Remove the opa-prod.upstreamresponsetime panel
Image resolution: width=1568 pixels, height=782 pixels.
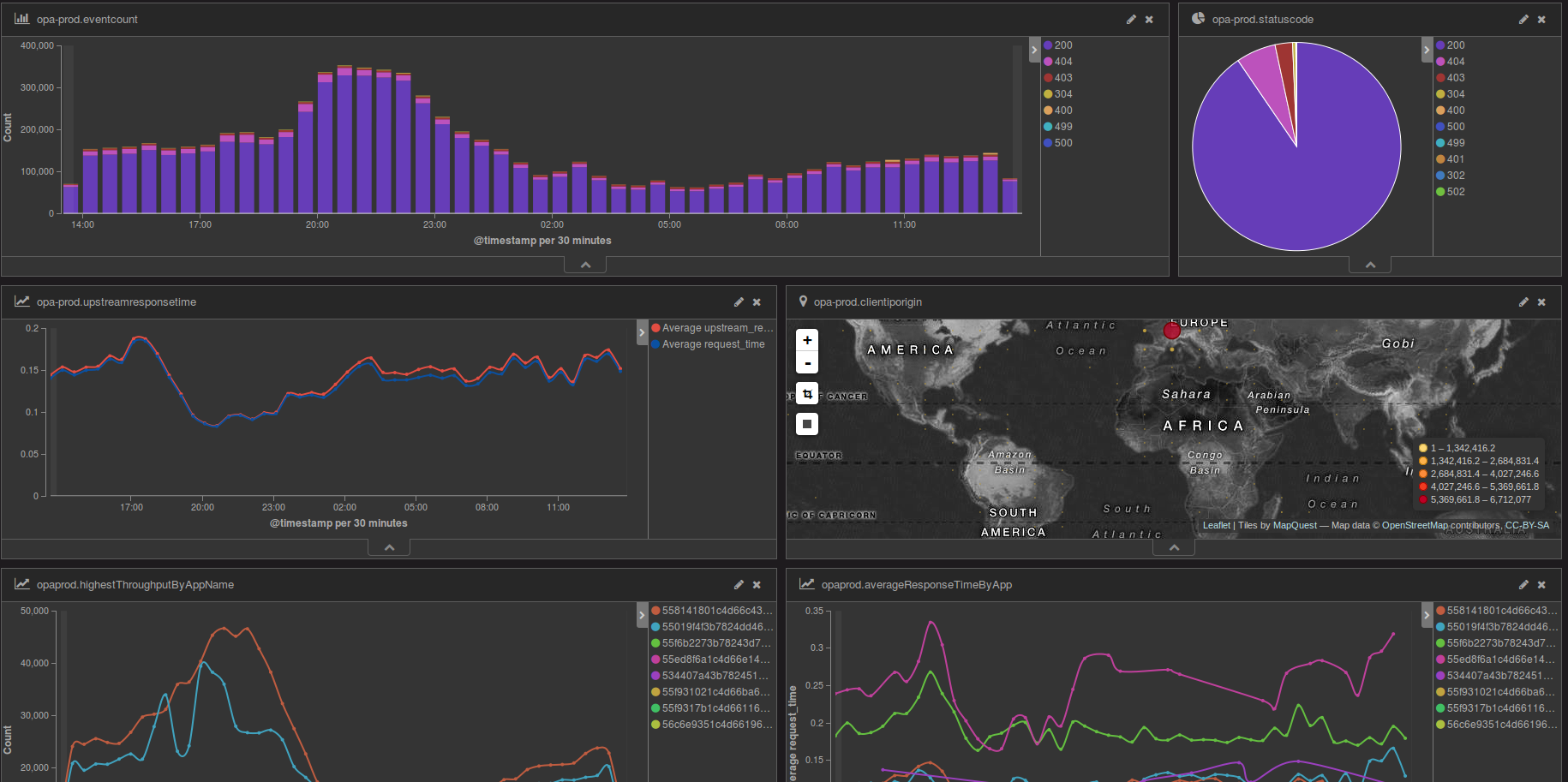click(x=757, y=302)
